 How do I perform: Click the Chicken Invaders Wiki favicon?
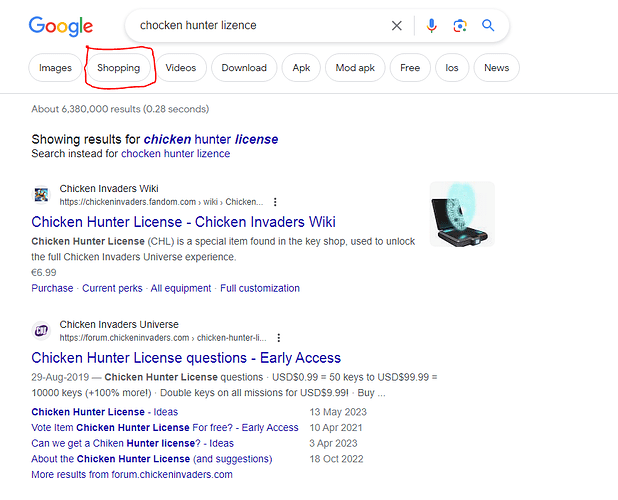click(x=41, y=195)
